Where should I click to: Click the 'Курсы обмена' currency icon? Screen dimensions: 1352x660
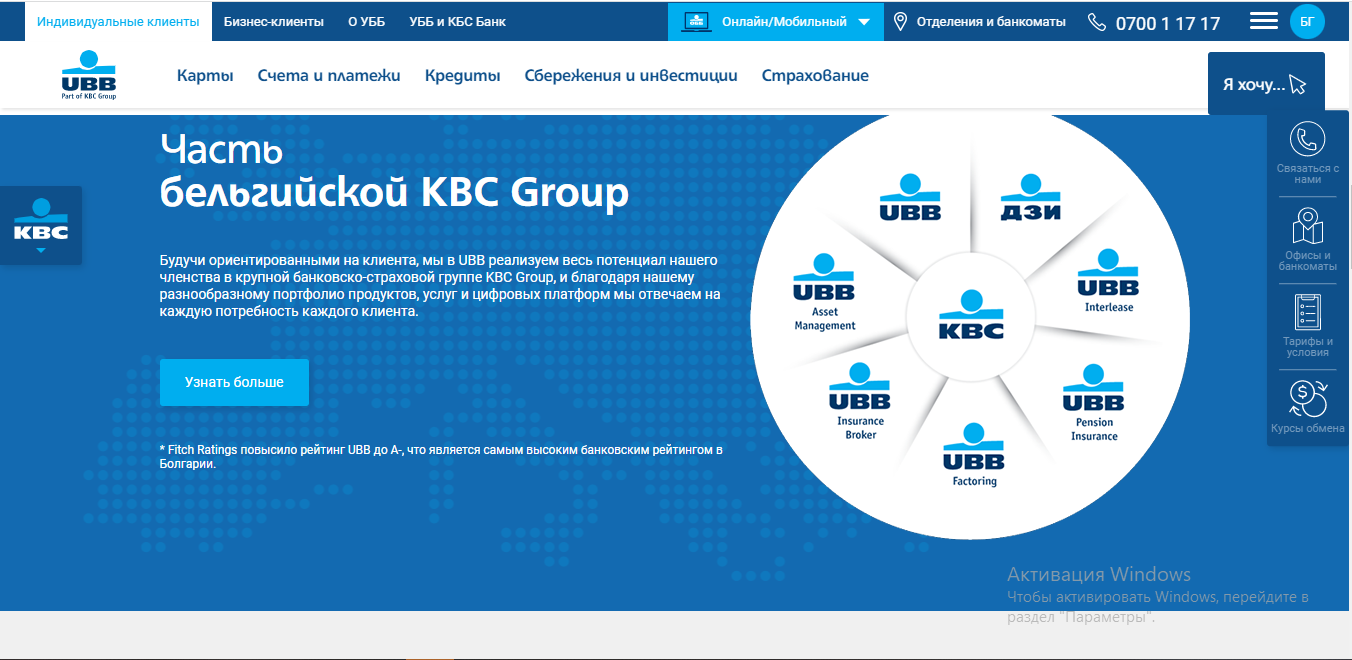point(1307,398)
